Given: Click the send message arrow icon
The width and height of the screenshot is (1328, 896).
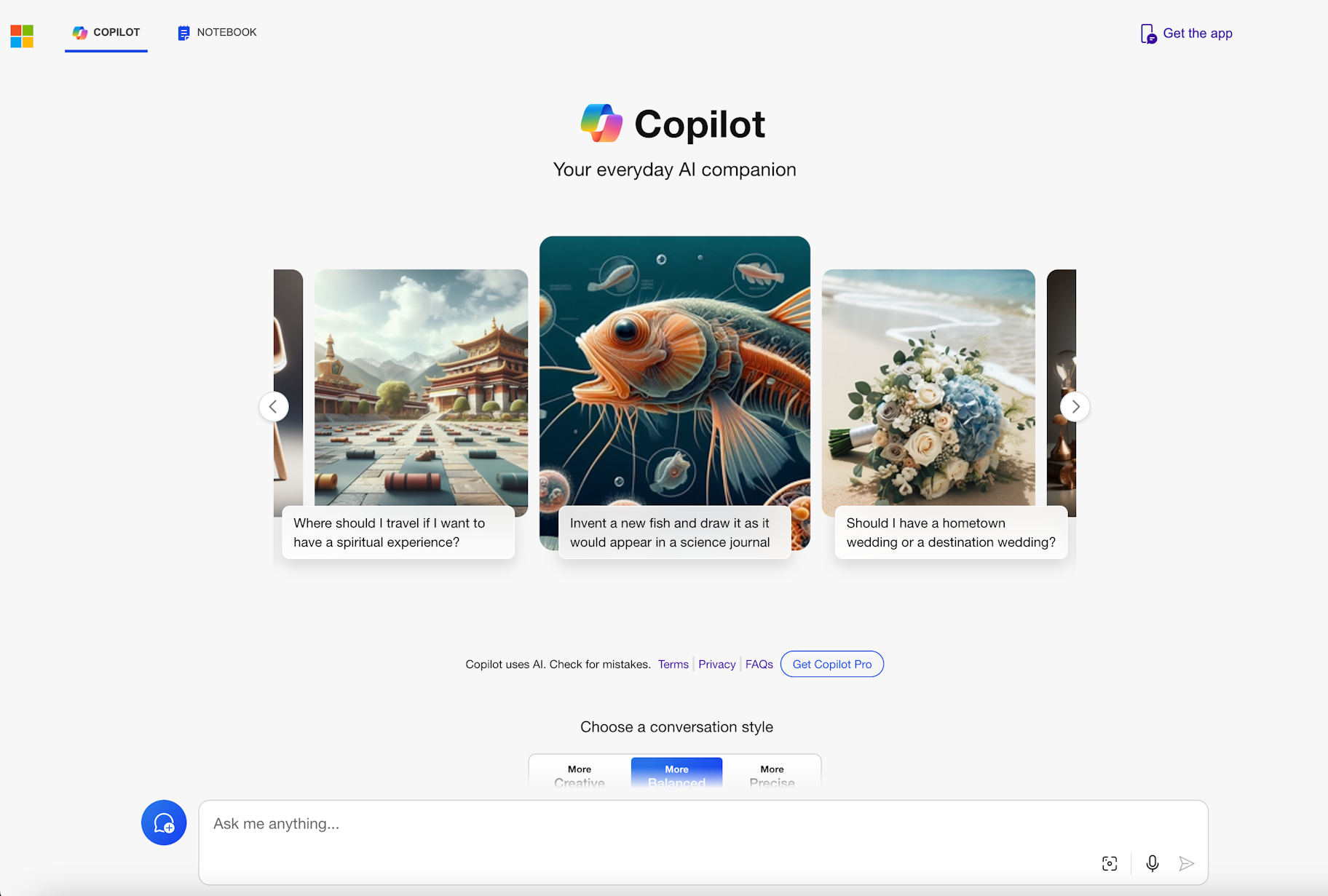Looking at the screenshot, I should 1187,863.
